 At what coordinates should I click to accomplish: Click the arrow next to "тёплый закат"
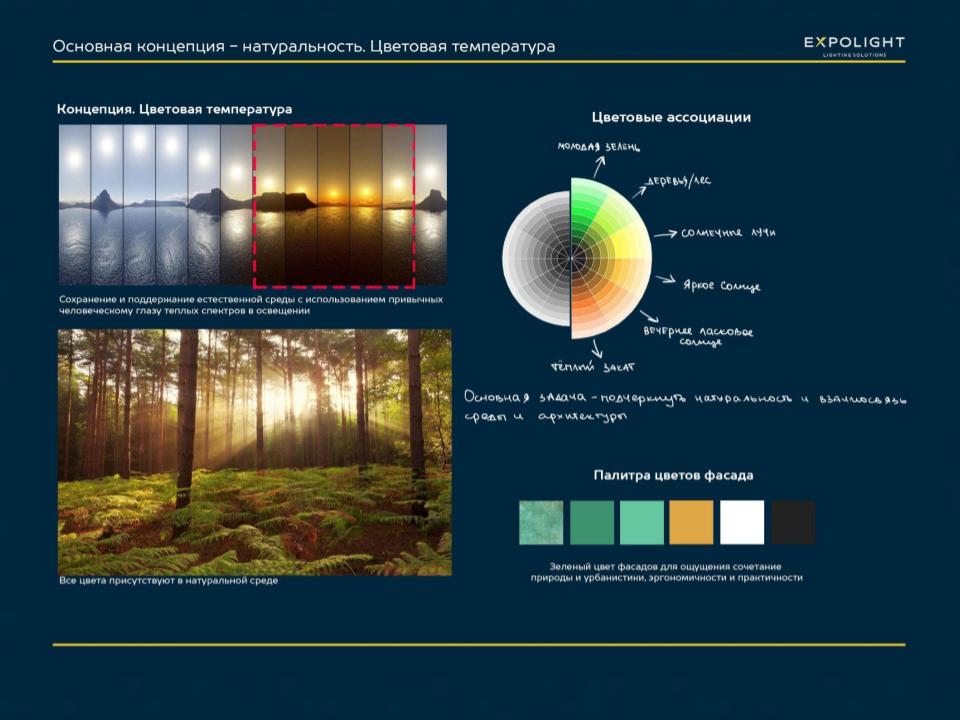point(597,347)
